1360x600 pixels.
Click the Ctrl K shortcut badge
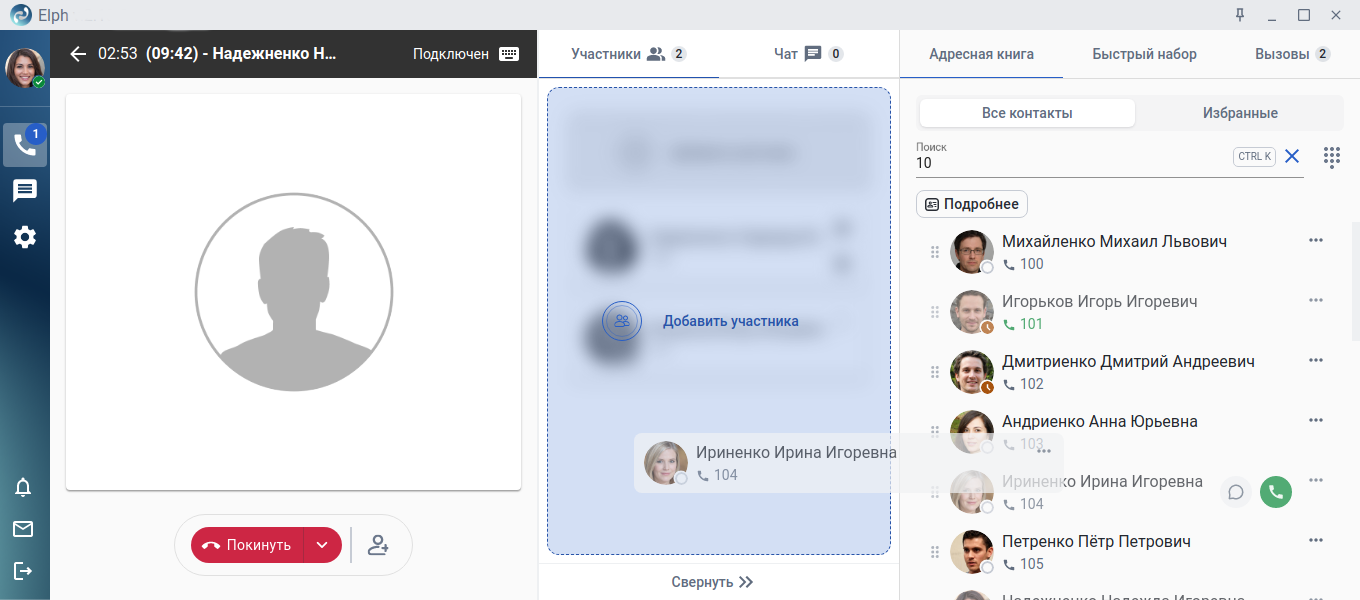(1254, 156)
